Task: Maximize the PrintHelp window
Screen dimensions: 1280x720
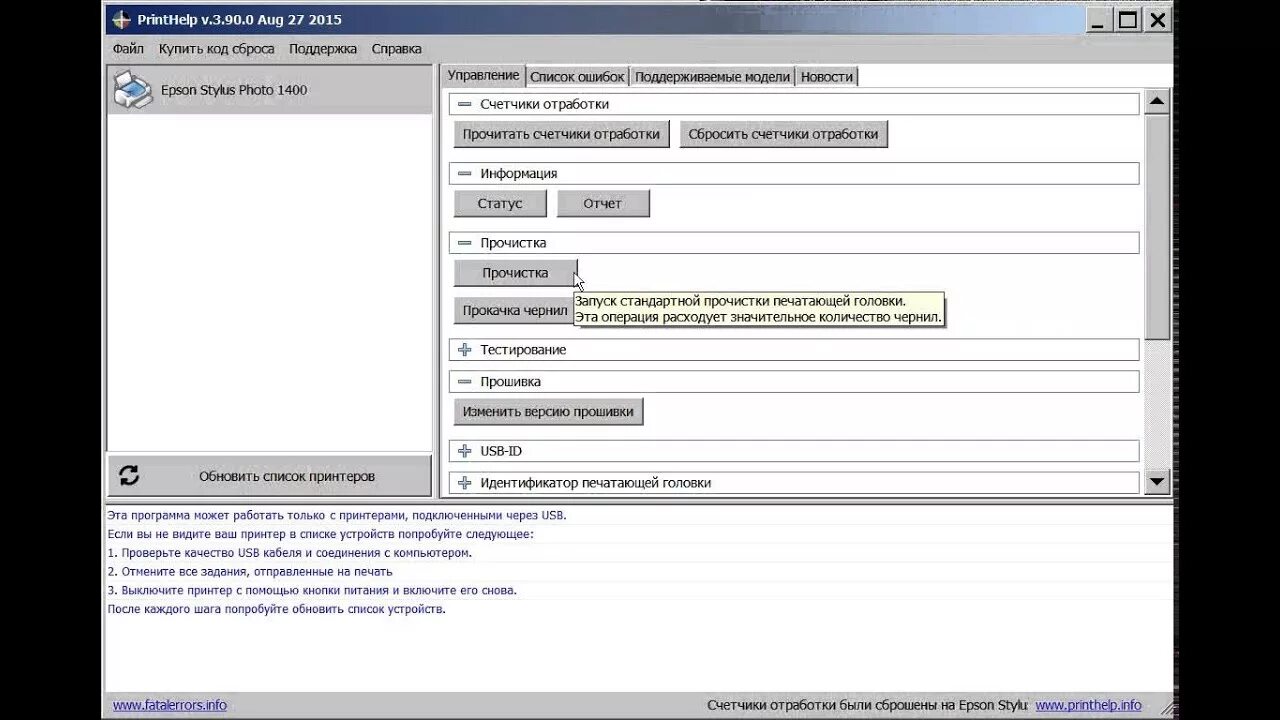Action: pos(1128,20)
